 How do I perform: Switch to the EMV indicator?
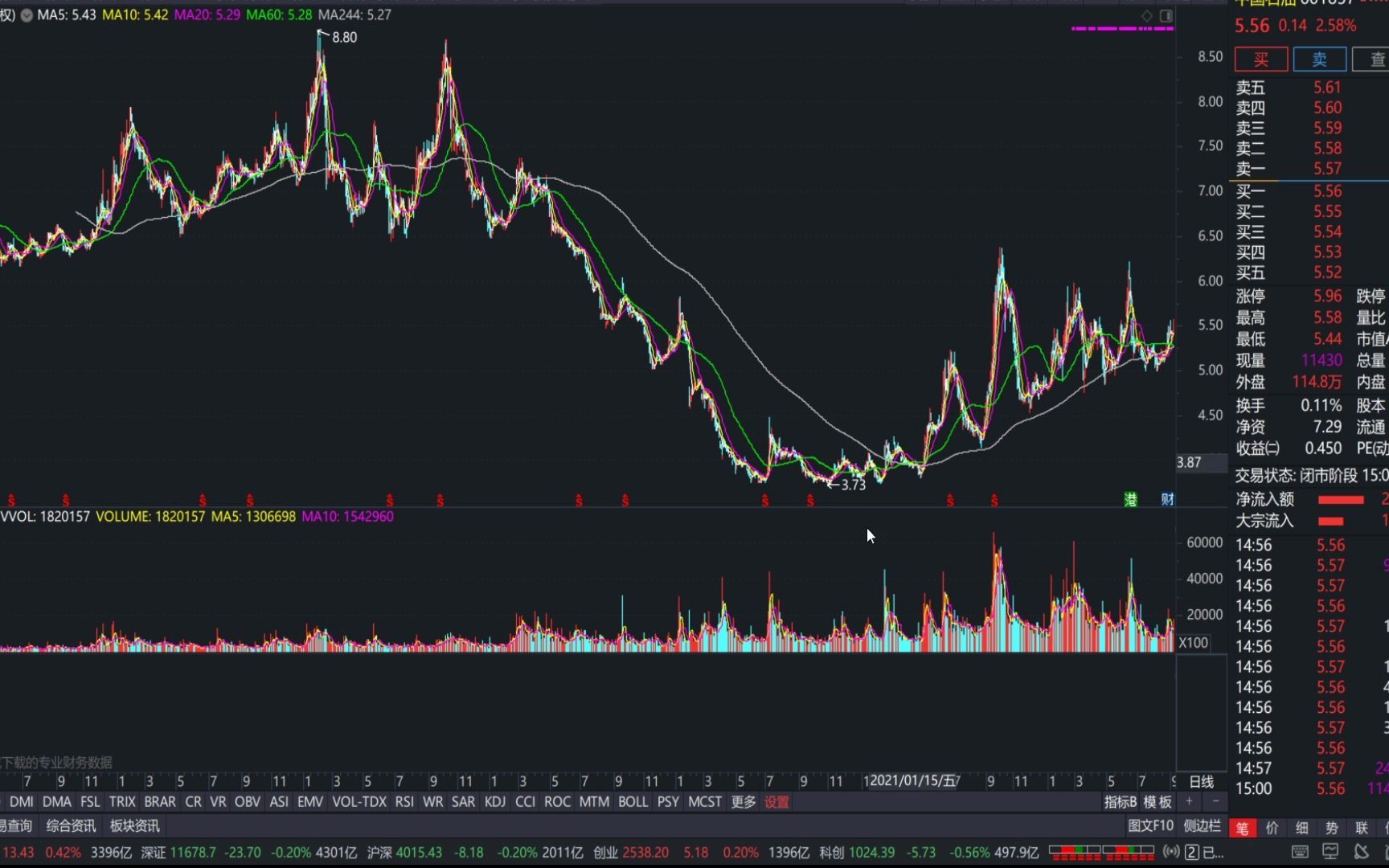pyautogui.click(x=309, y=802)
